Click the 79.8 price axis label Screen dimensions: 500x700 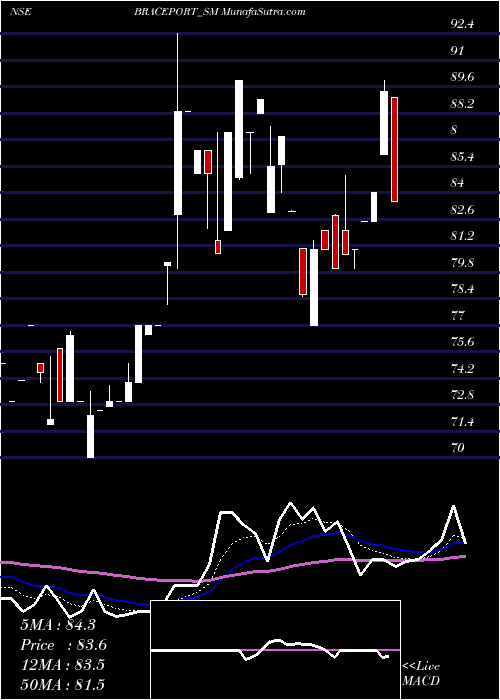coord(462,262)
